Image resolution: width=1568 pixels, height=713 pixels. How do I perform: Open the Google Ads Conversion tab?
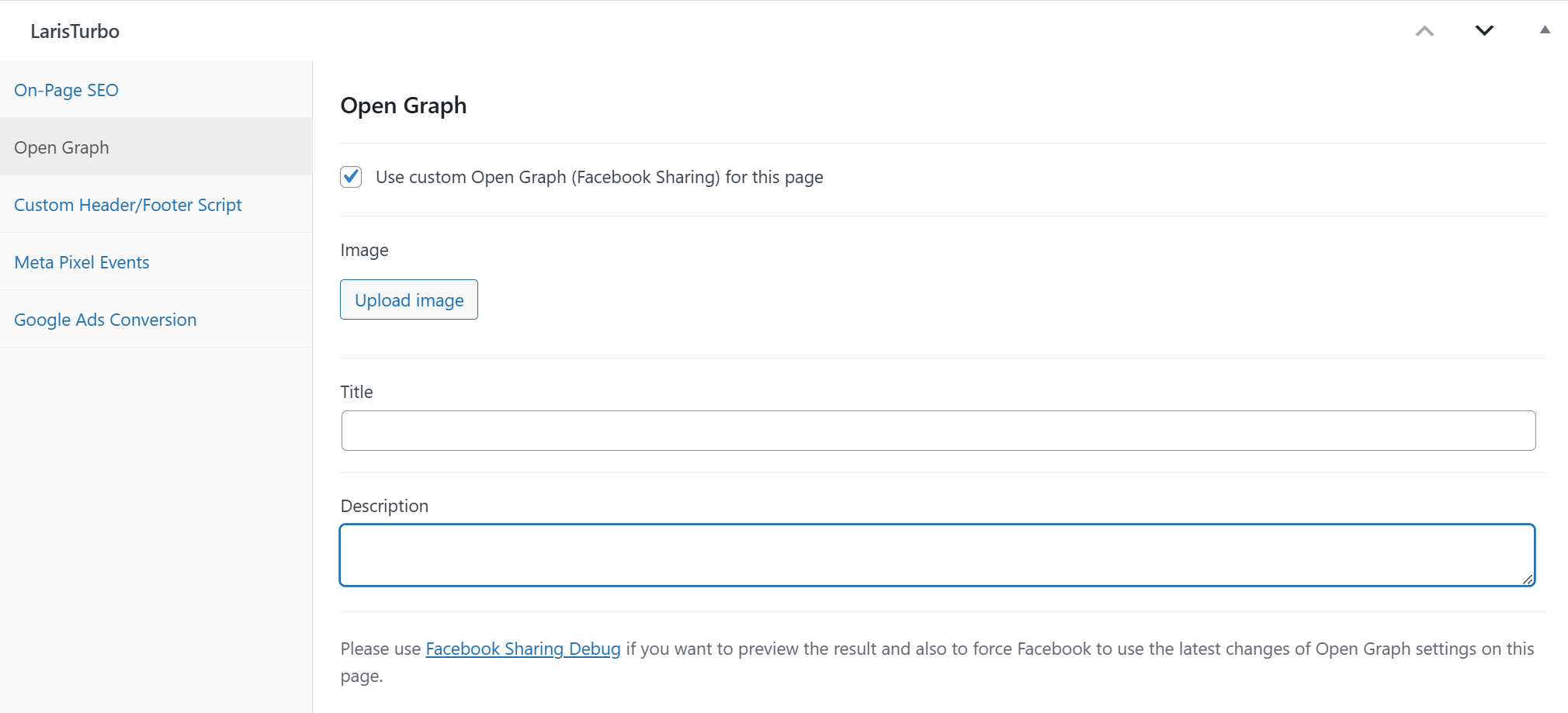coord(105,320)
